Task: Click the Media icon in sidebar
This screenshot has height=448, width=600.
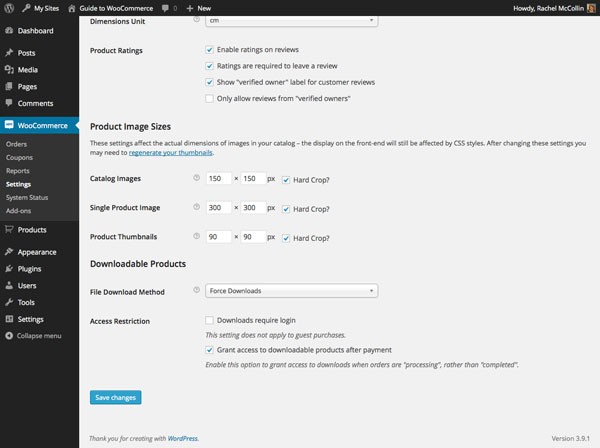Action: (x=9, y=70)
